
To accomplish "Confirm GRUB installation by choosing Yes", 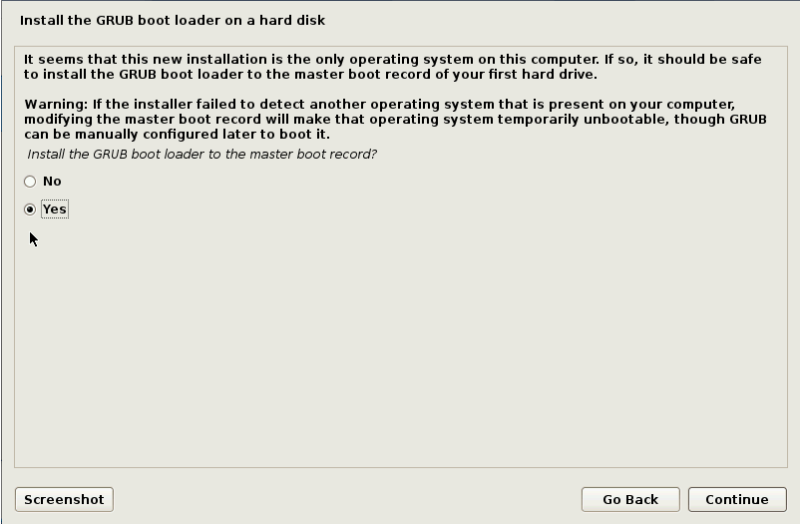I will click(30, 209).
